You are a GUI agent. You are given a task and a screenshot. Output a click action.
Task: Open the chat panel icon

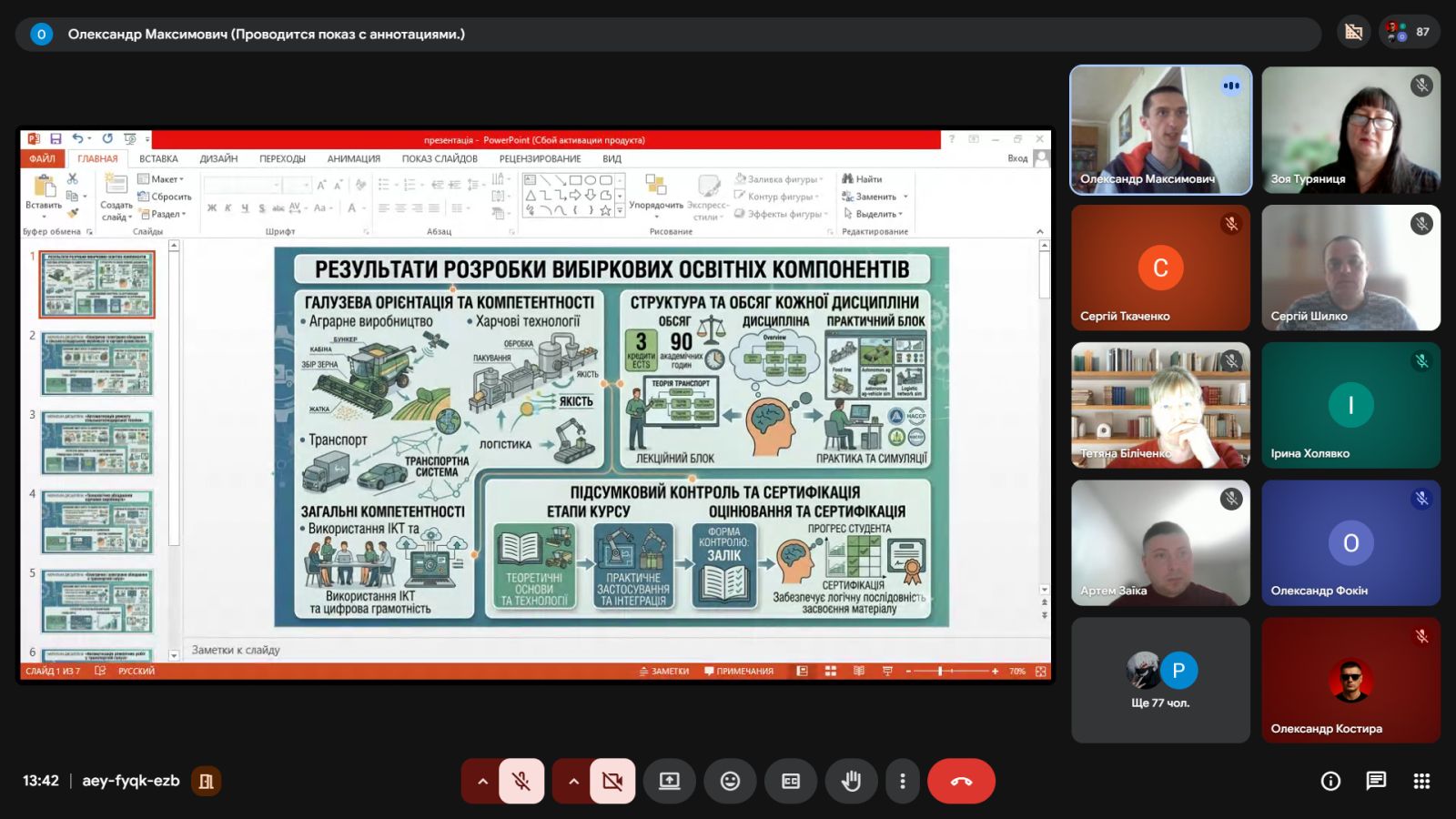[x=1376, y=781]
